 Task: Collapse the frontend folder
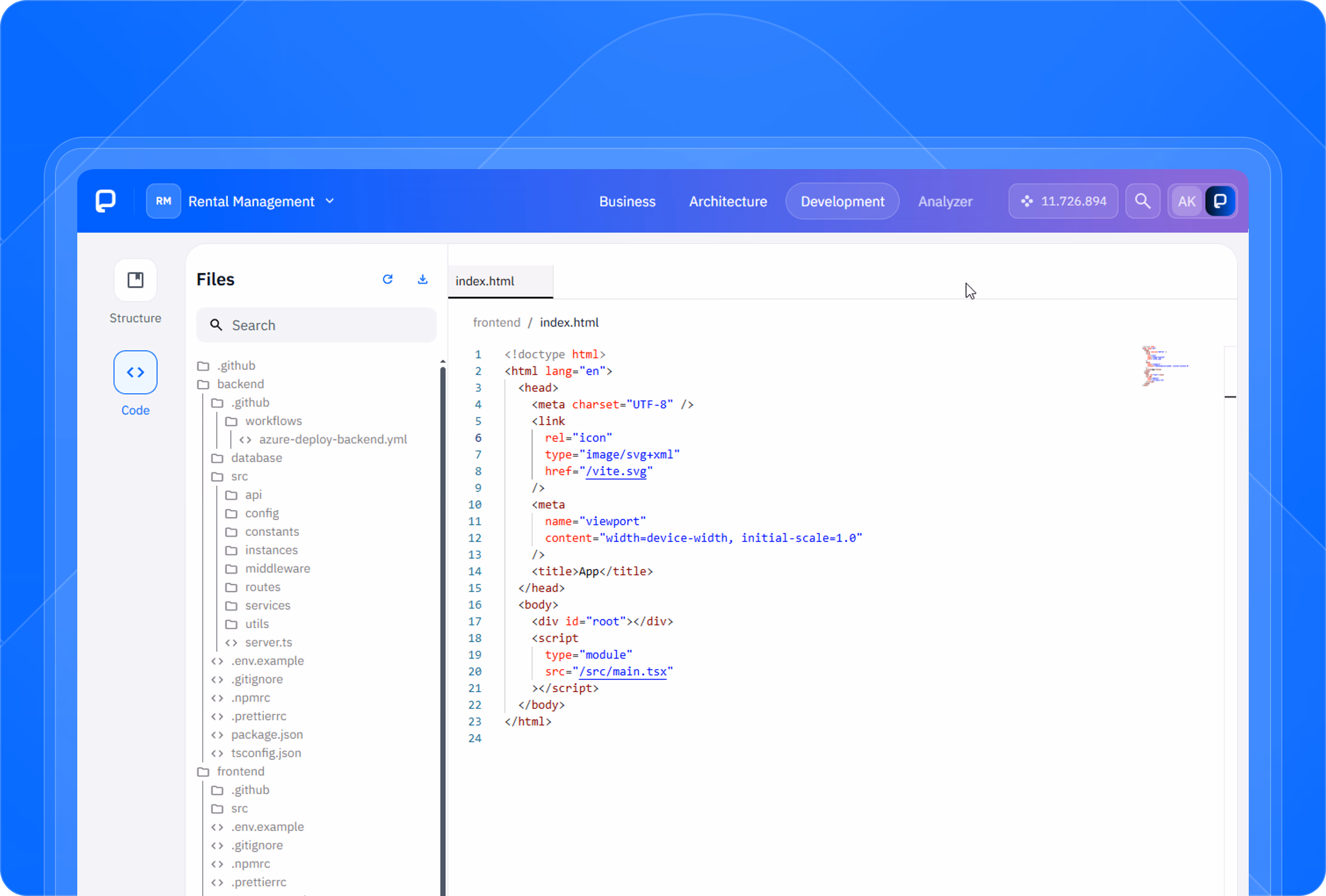pos(231,772)
